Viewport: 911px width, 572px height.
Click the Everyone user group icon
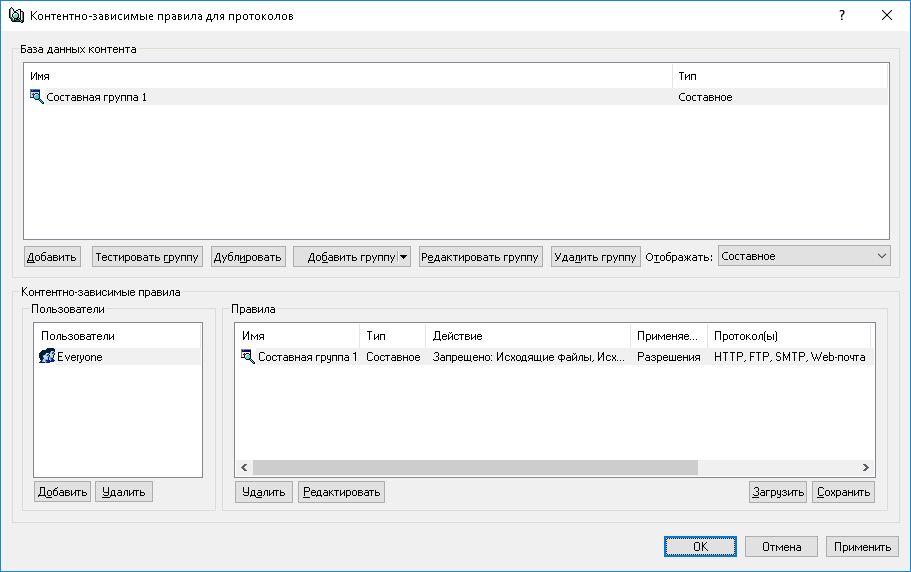[x=46, y=357]
